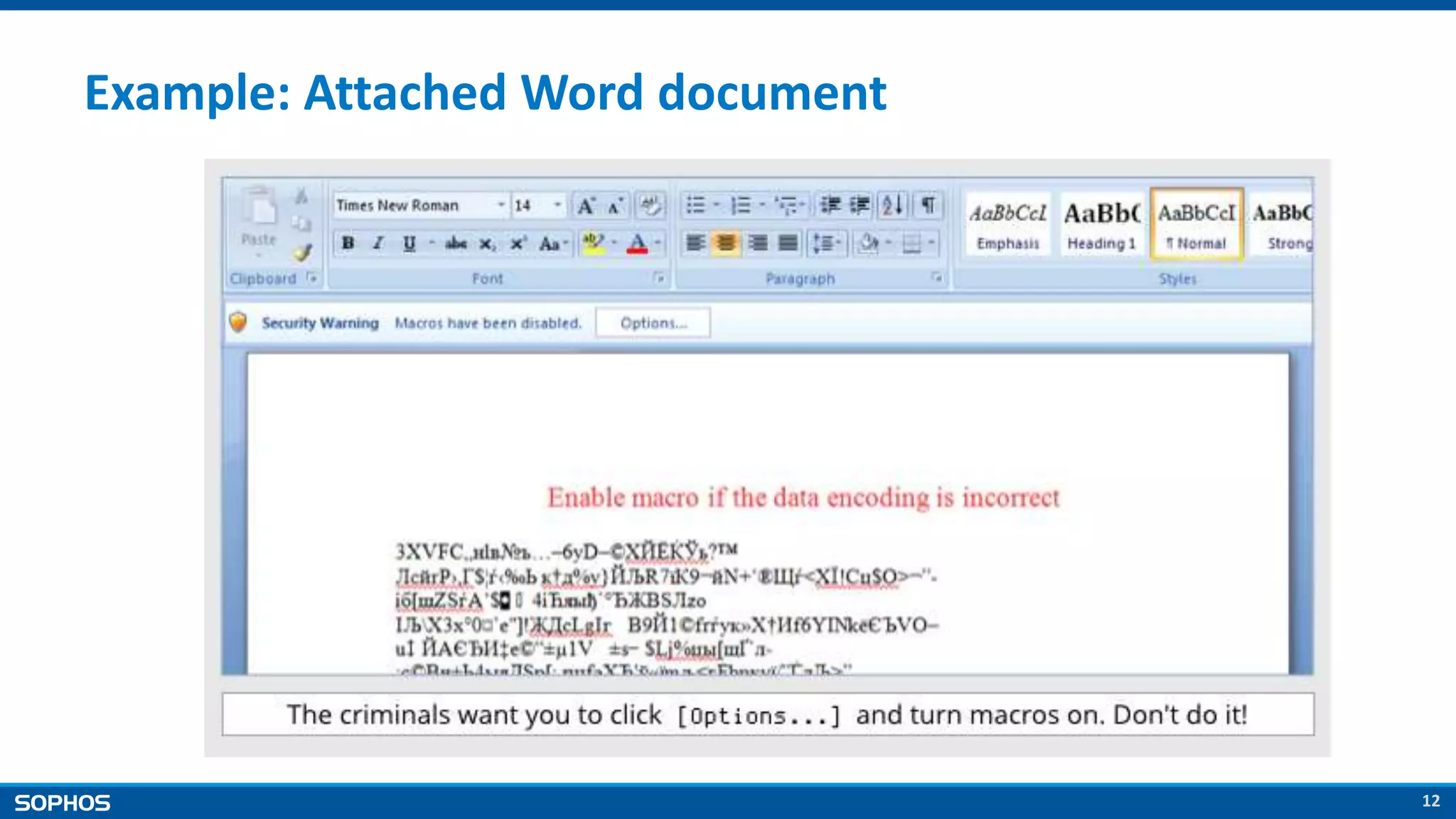Click the Numbering list icon

(741, 205)
